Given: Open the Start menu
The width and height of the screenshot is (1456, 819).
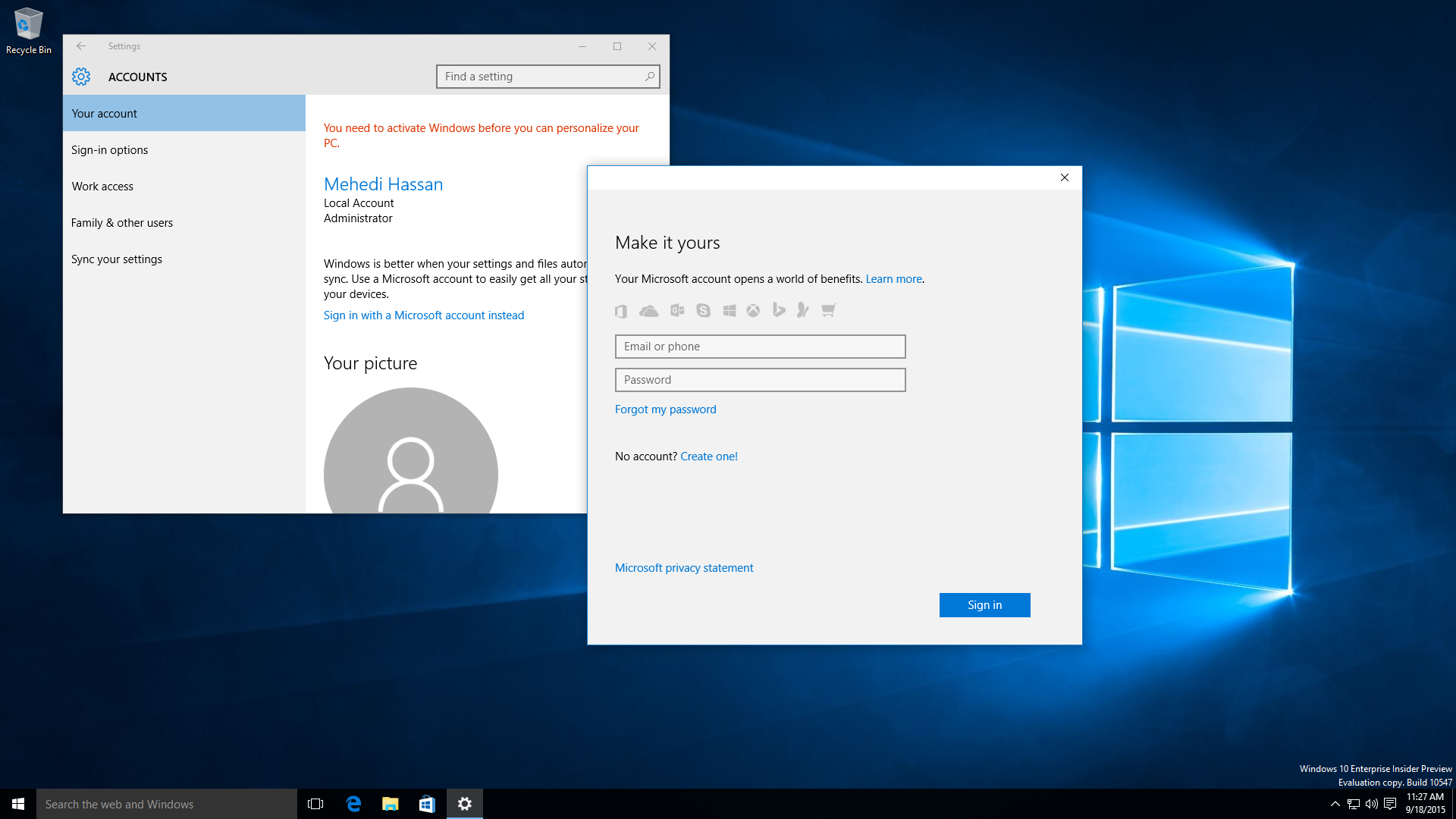Looking at the screenshot, I should [18, 804].
